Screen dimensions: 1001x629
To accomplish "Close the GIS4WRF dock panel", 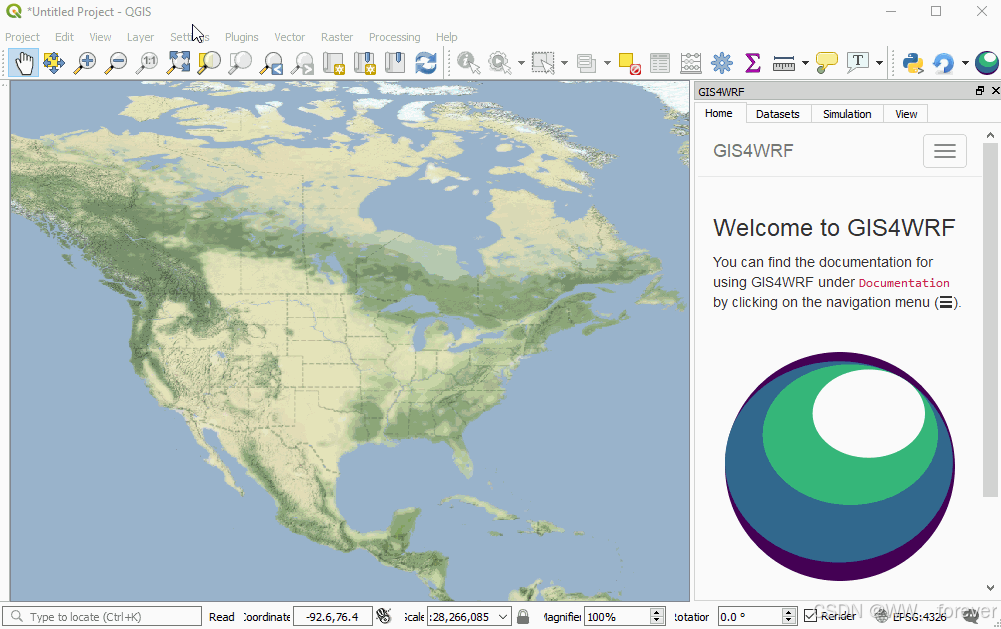I will tap(995, 91).
